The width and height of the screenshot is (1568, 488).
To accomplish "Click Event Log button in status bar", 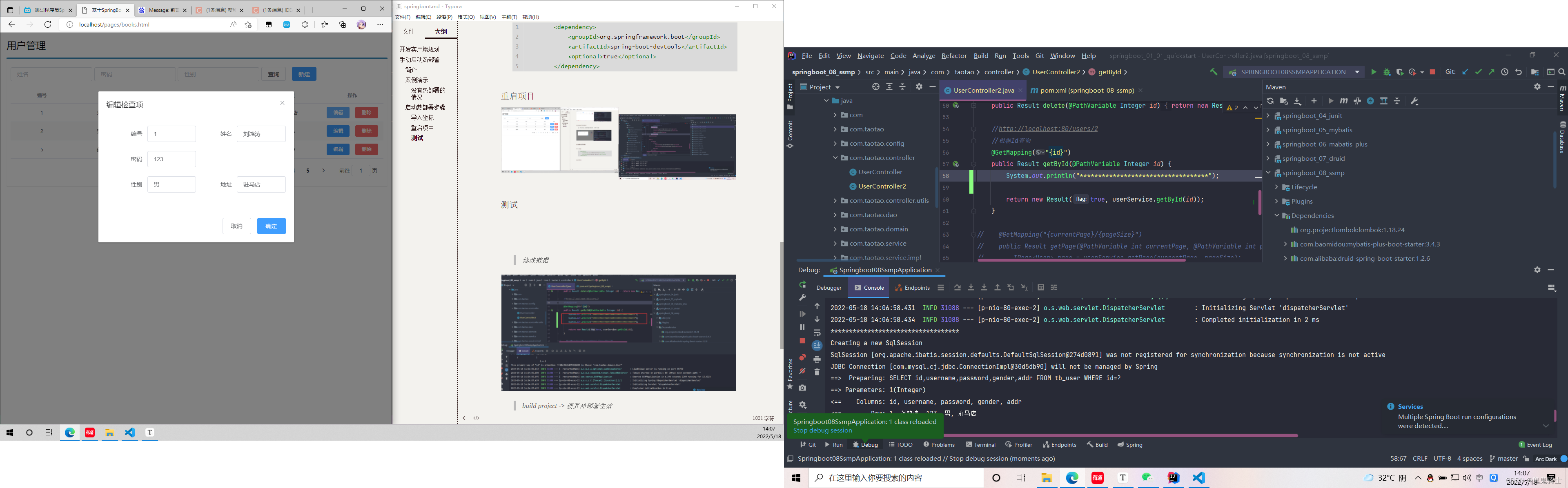I will (x=1535, y=445).
